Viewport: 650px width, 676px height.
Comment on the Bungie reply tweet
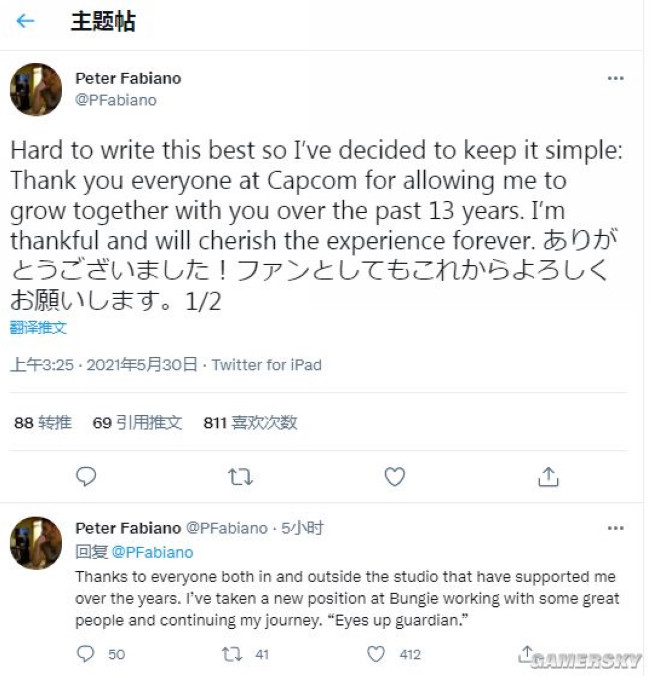(x=85, y=654)
